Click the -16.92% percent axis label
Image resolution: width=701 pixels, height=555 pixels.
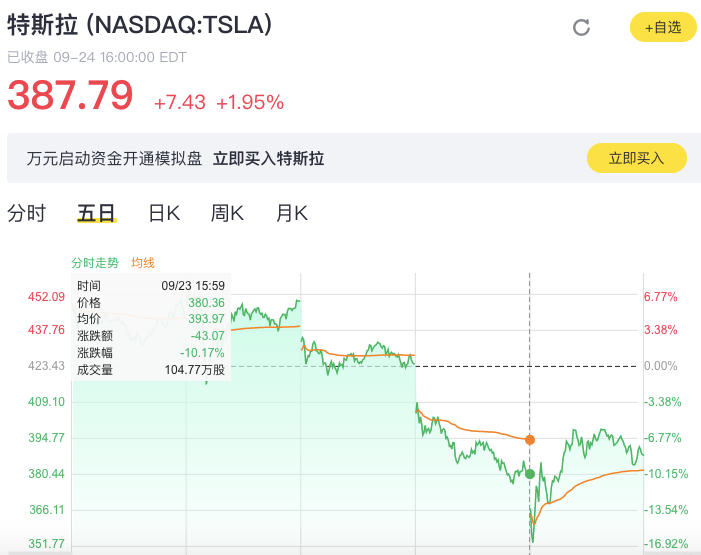click(666, 544)
